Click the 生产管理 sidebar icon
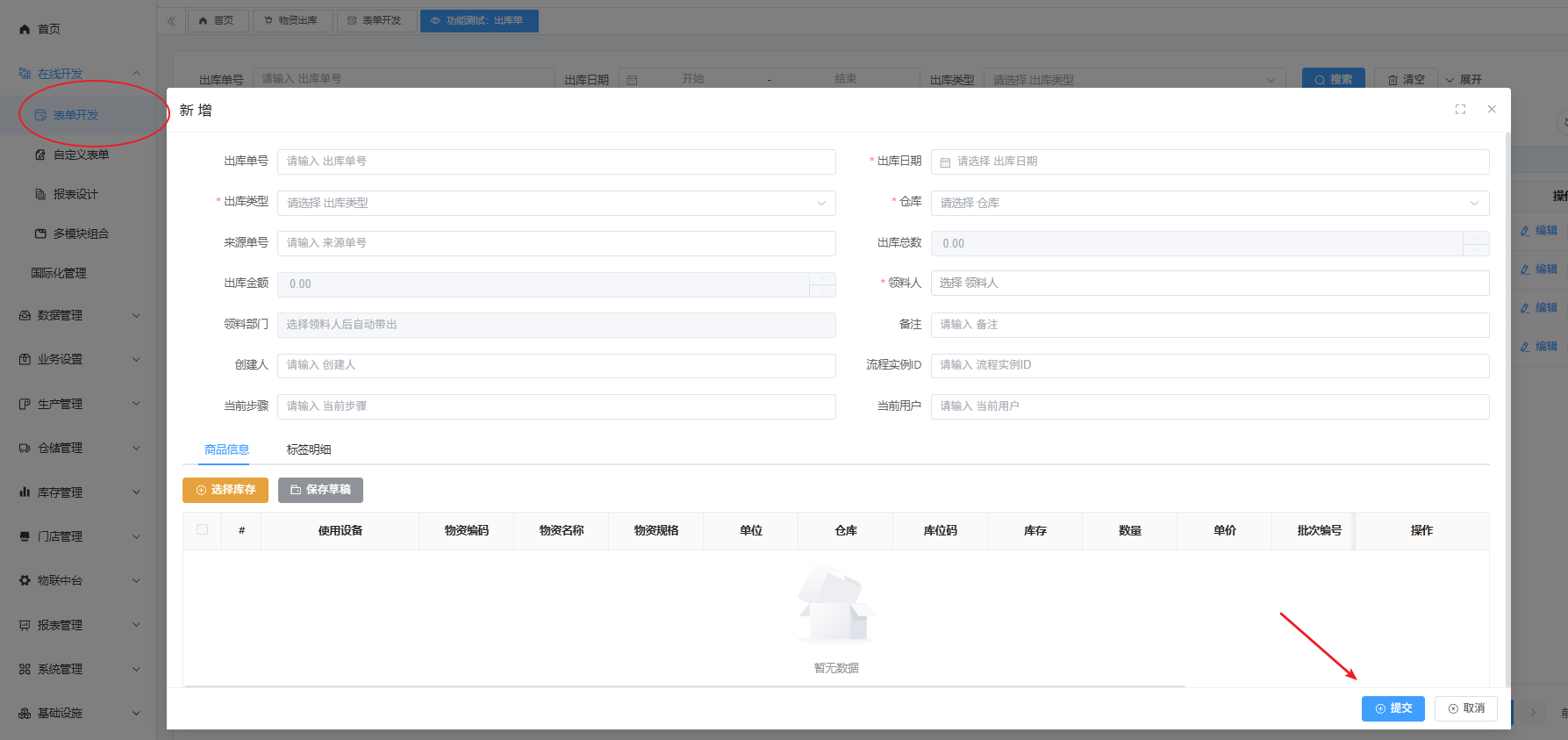This screenshot has width=1568, height=740. click(x=25, y=404)
